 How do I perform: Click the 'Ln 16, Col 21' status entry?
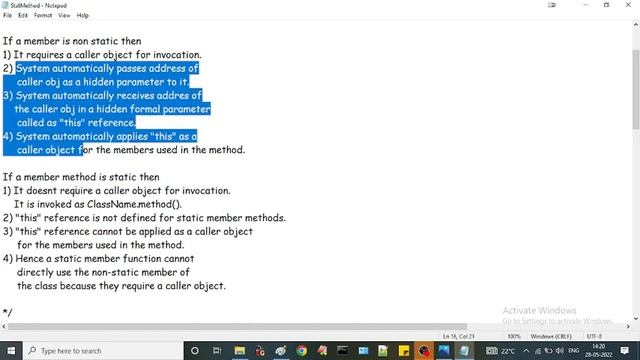click(459, 336)
